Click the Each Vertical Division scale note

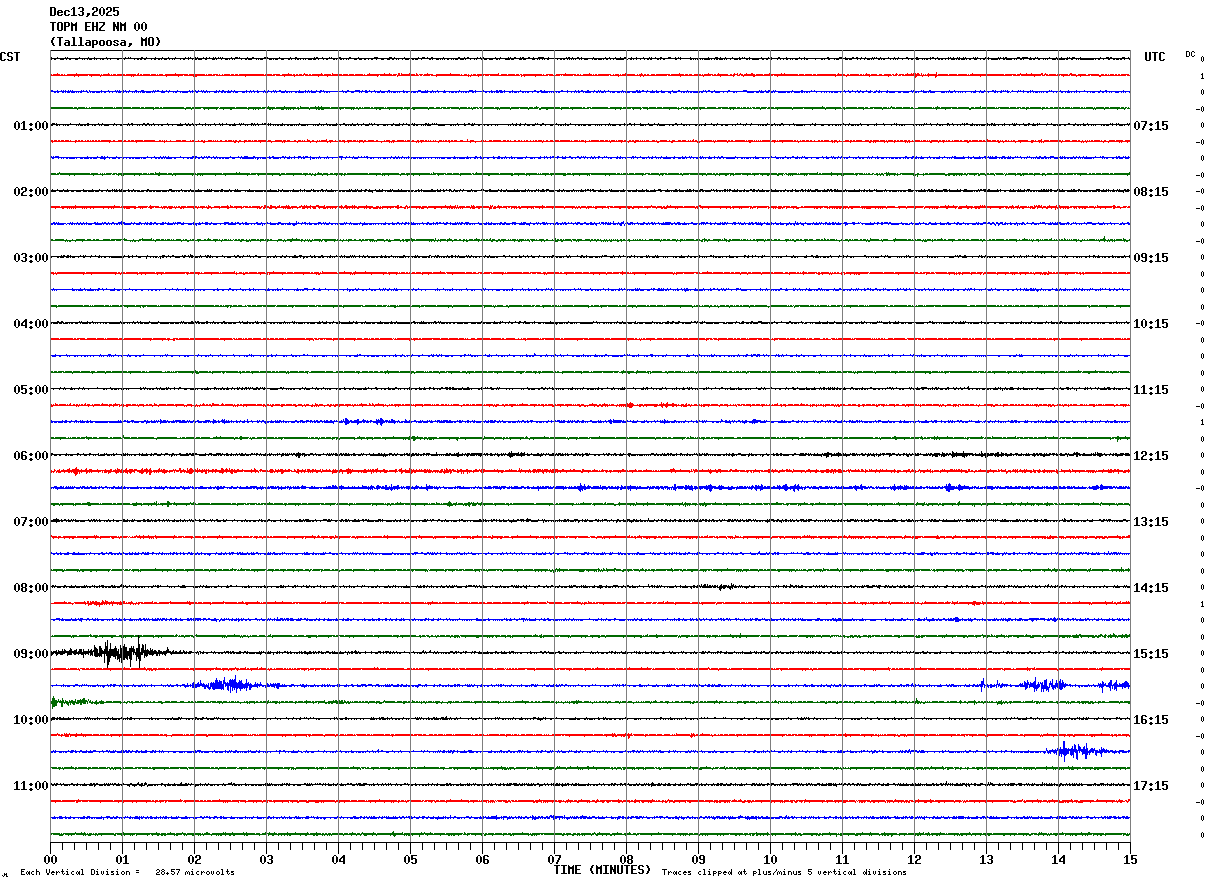tap(127, 873)
